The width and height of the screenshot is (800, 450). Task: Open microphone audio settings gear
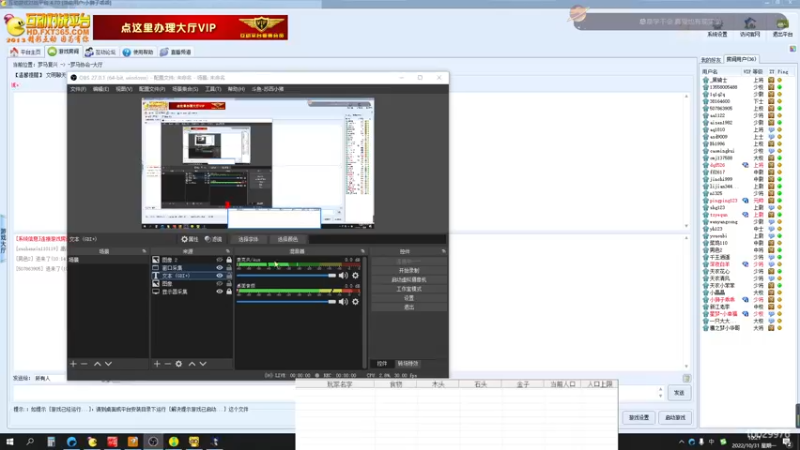pos(355,276)
